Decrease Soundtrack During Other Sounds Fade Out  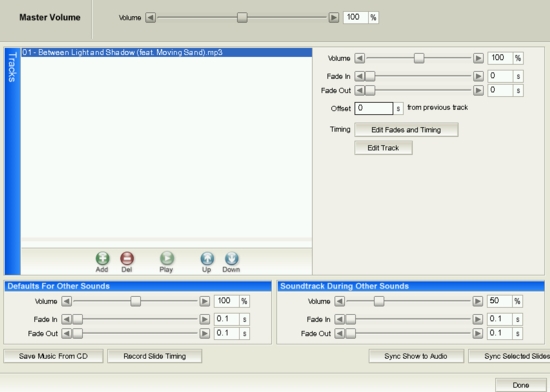coord(340,333)
